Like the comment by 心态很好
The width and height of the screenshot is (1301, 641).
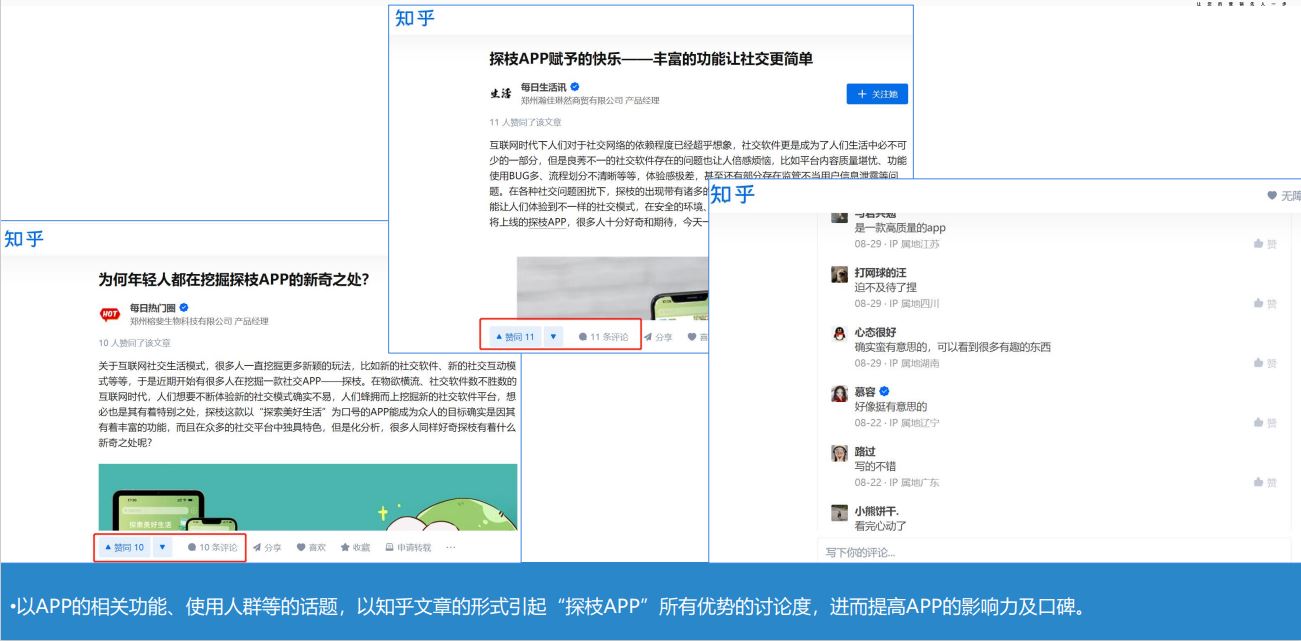click(x=1264, y=363)
